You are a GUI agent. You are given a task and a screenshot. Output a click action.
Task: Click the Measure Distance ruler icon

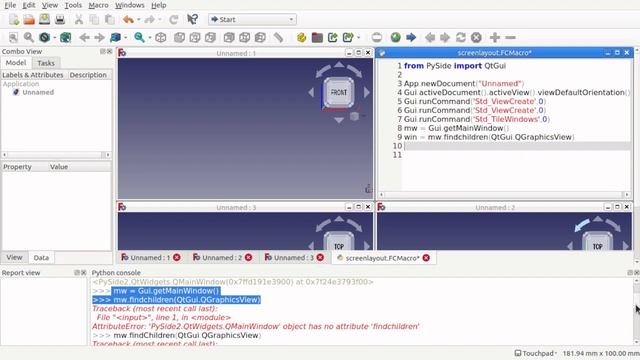coord(278,38)
